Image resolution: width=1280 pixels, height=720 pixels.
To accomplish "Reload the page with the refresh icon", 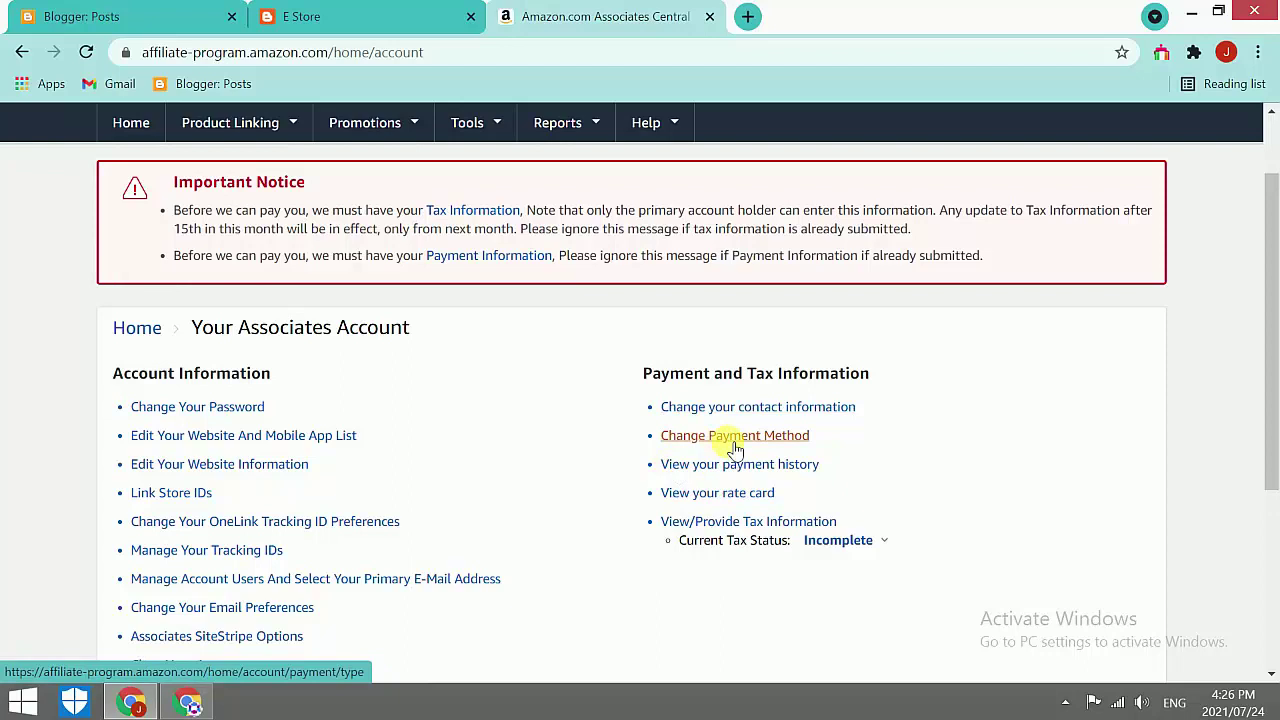I will [x=86, y=52].
